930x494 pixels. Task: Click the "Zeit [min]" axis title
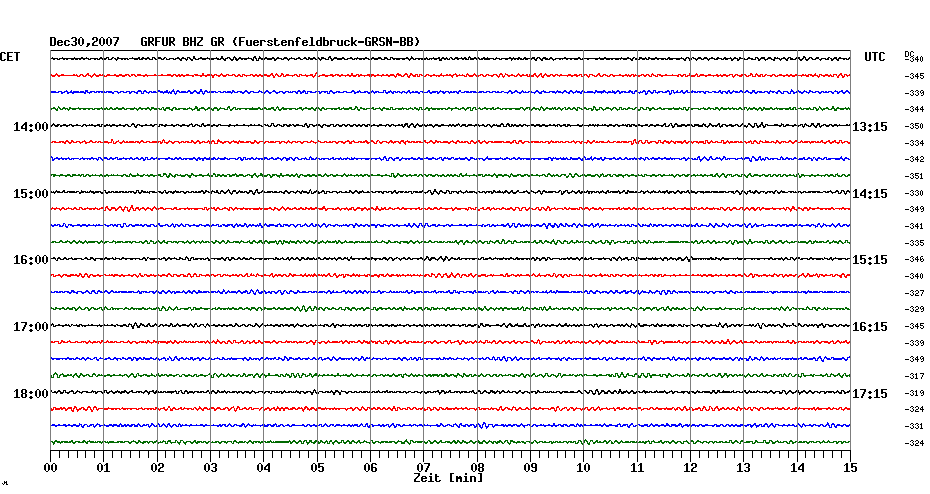click(x=448, y=478)
